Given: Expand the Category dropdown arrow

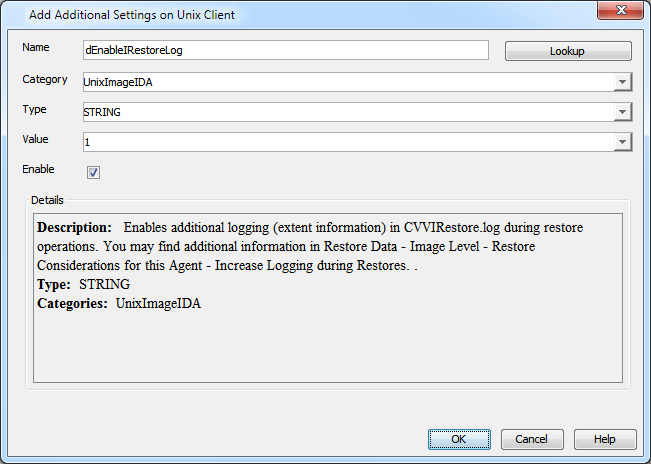Looking at the screenshot, I should coord(622,82).
